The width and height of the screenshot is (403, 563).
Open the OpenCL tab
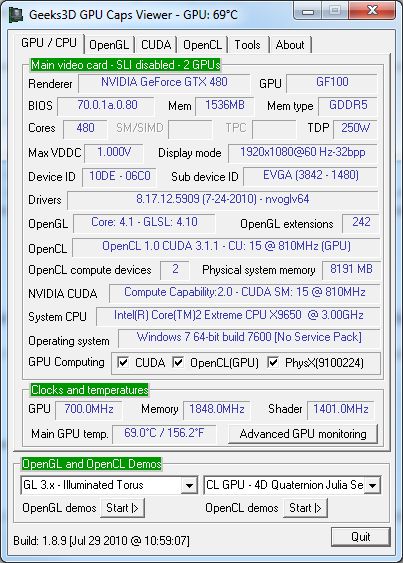coord(202,45)
